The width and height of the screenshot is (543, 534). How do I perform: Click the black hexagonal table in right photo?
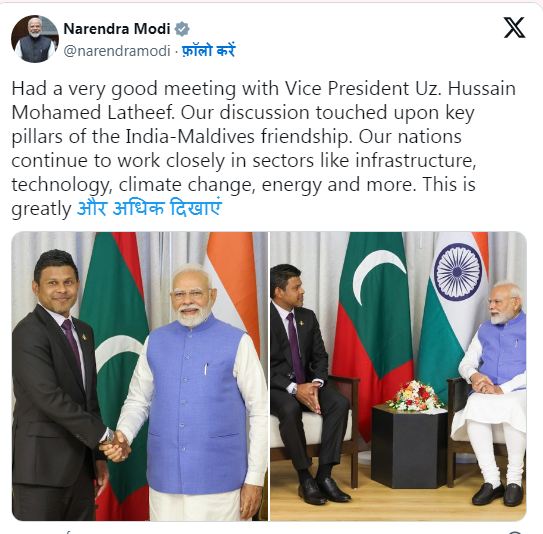click(409, 447)
